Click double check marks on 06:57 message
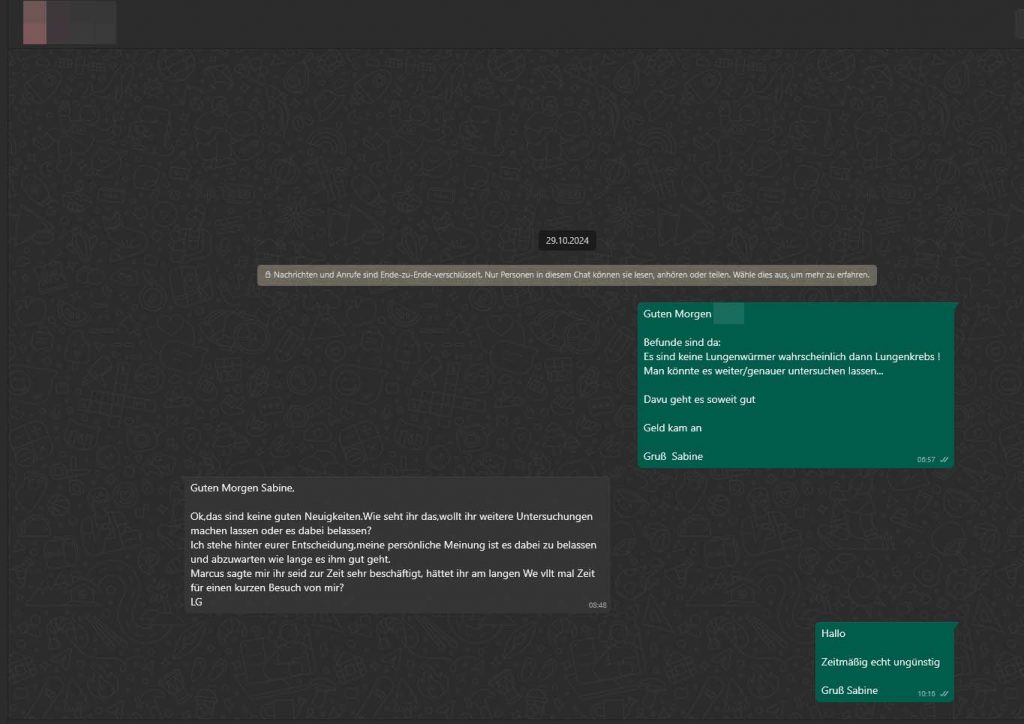1024x724 pixels. [944, 460]
